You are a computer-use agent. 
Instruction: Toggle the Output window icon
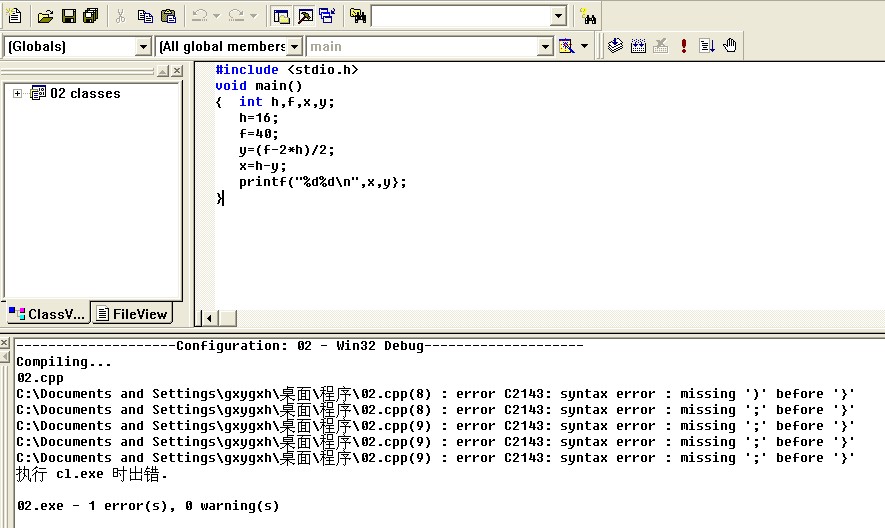coord(305,16)
